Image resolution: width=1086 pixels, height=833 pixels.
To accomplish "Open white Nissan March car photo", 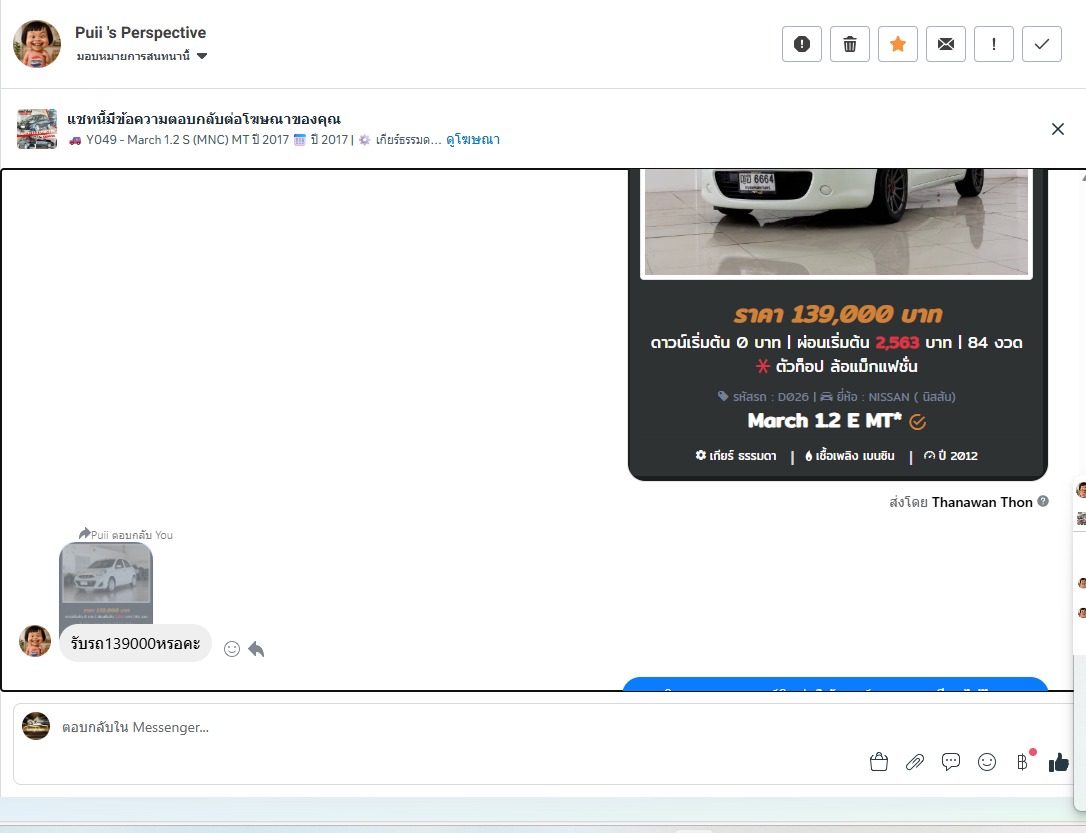I will point(837,222).
